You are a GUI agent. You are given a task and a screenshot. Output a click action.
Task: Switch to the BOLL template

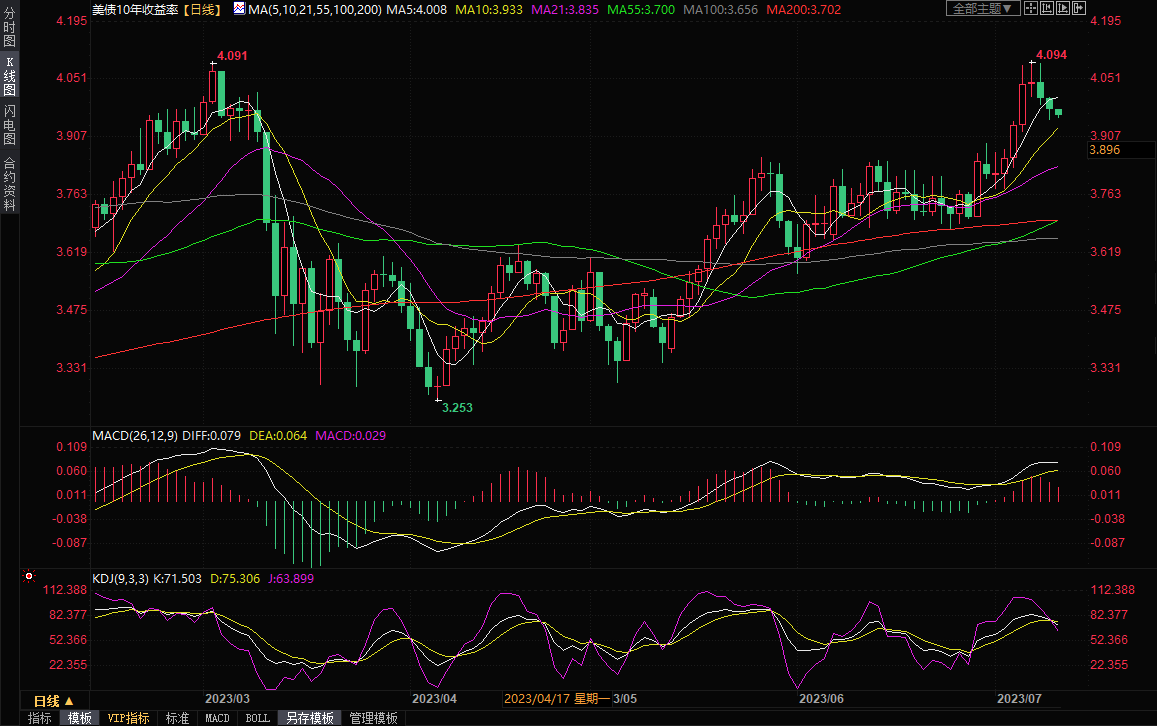[257, 718]
